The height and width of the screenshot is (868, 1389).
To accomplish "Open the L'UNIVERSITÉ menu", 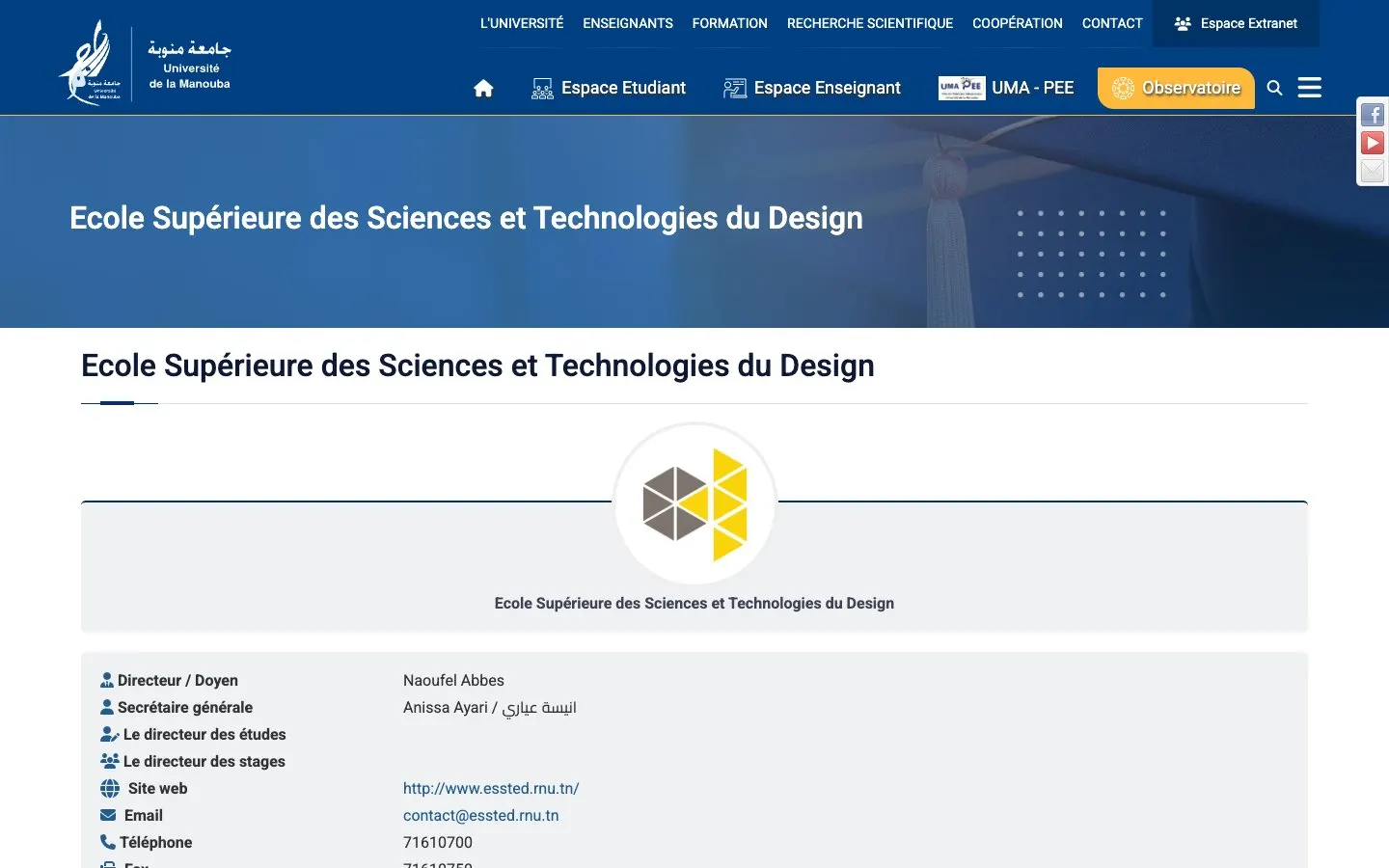I will pyautogui.click(x=522, y=23).
